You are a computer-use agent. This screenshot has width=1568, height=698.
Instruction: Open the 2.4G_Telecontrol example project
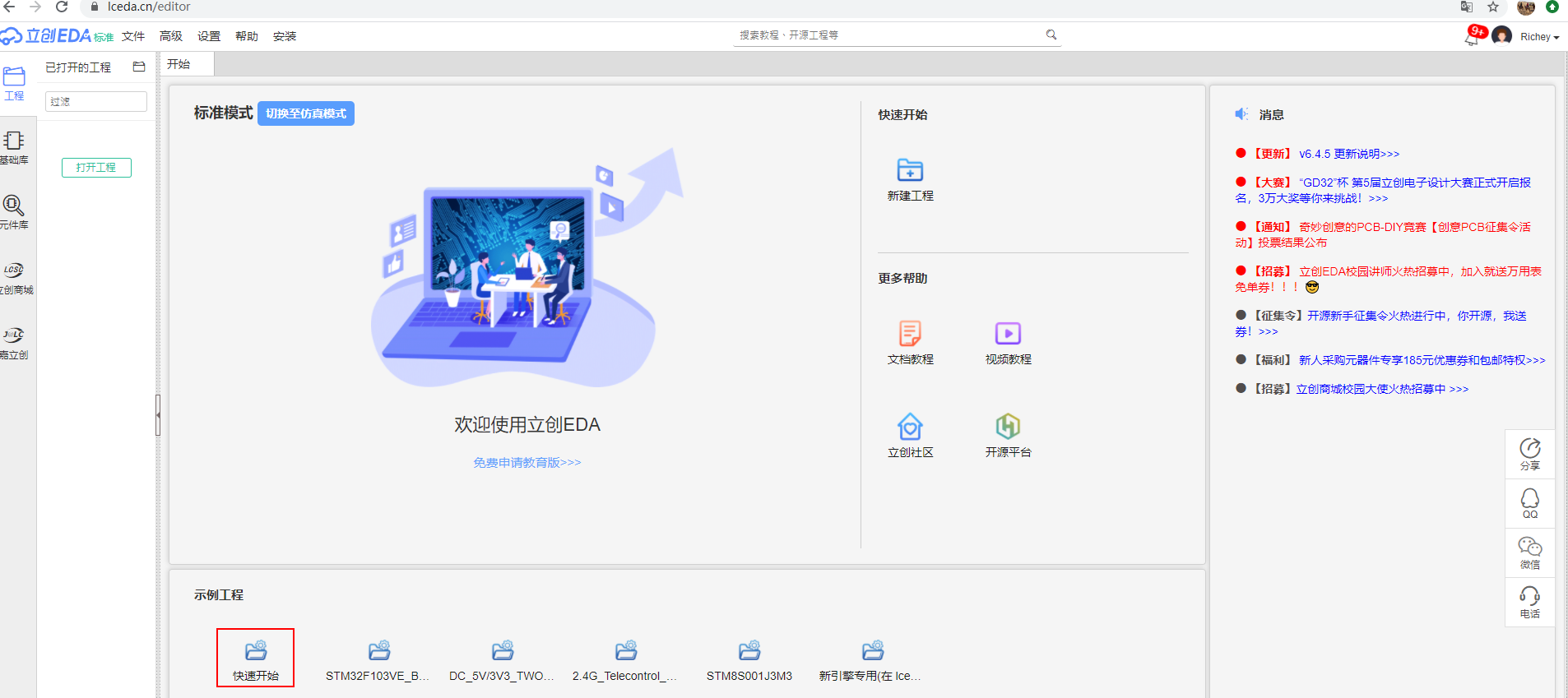[625, 660]
